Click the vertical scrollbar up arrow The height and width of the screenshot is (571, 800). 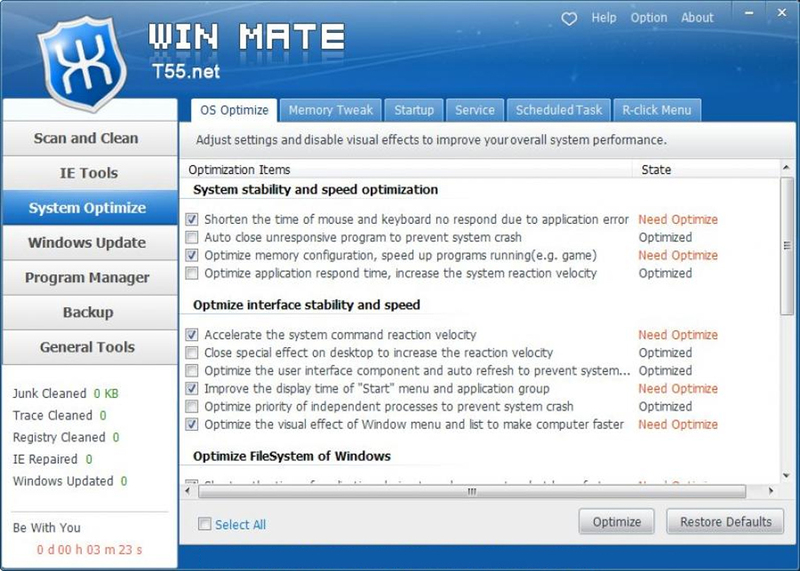tap(787, 170)
